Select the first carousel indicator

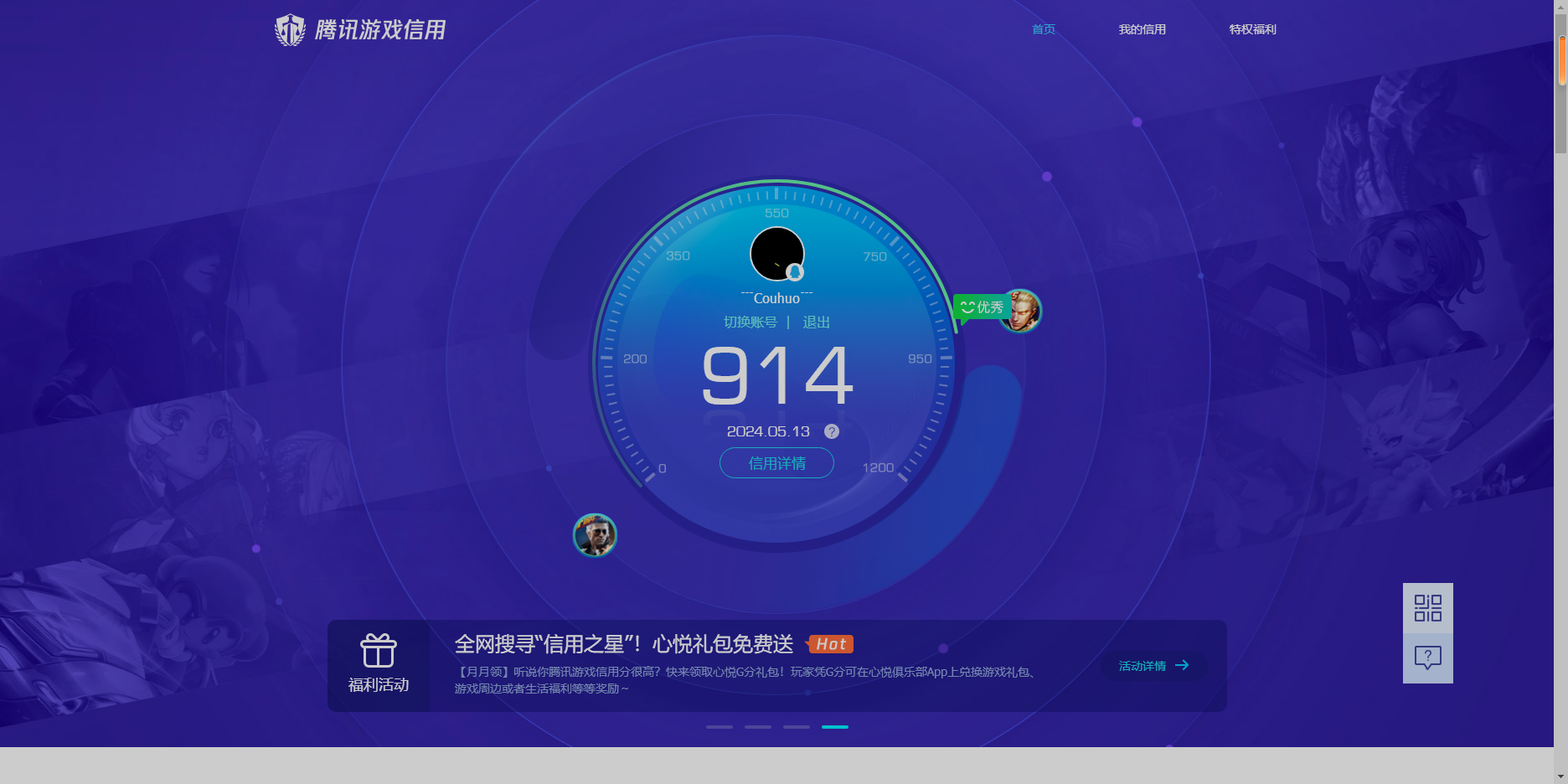(720, 727)
